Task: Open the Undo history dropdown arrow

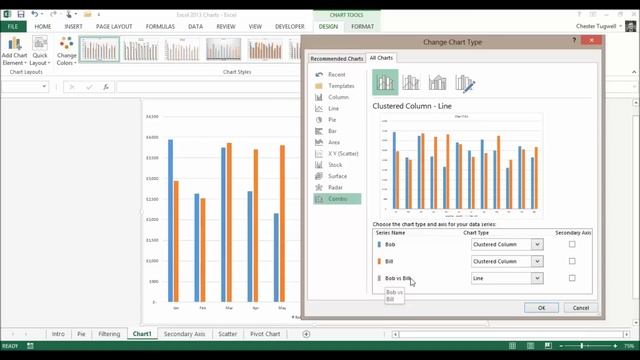Action: click(x=42, y=15)
